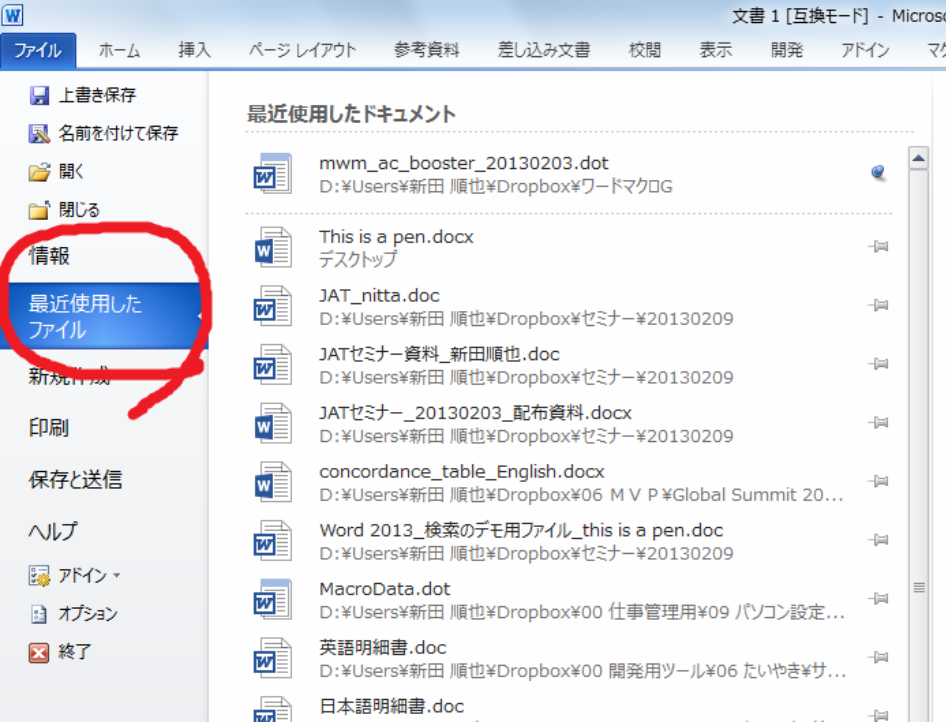
Task: Pin concordance_table_English.docx to the list
Action: click(879, 482)
